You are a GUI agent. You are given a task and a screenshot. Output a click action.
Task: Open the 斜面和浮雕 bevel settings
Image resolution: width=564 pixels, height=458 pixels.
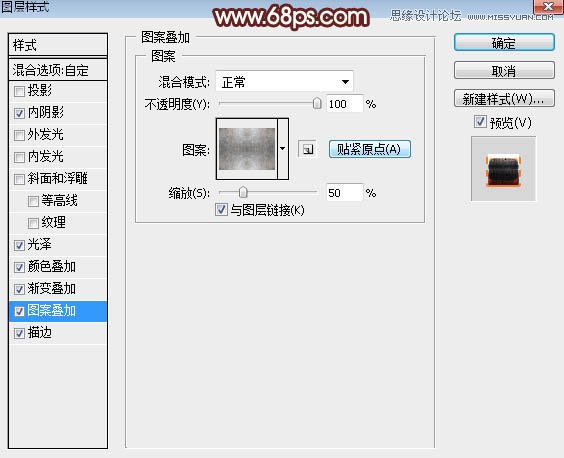(x=58, y=178)
